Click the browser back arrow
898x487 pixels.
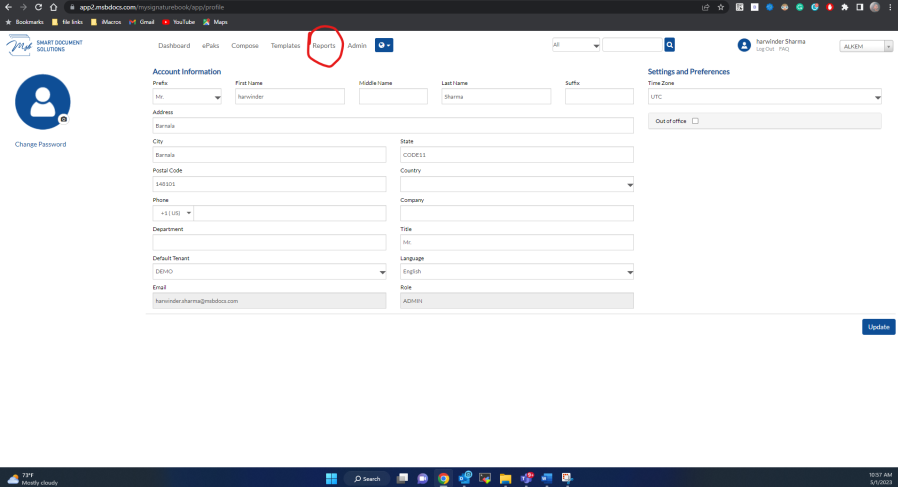(8, 7)
